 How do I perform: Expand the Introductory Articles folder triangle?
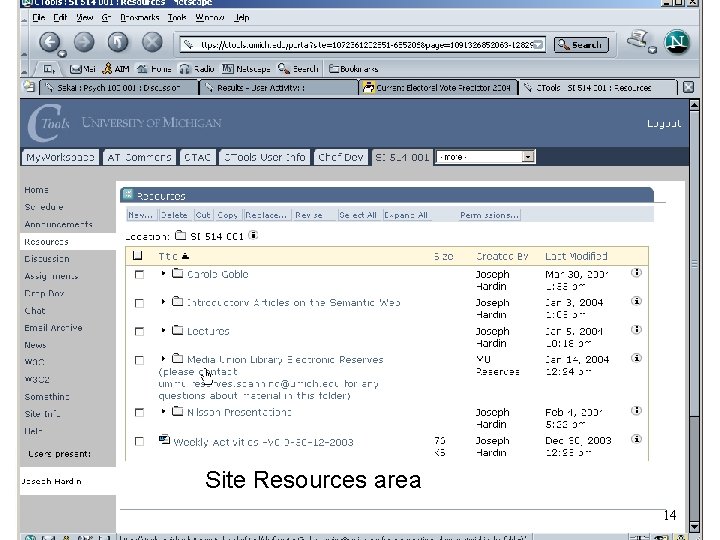pos(163,302)
